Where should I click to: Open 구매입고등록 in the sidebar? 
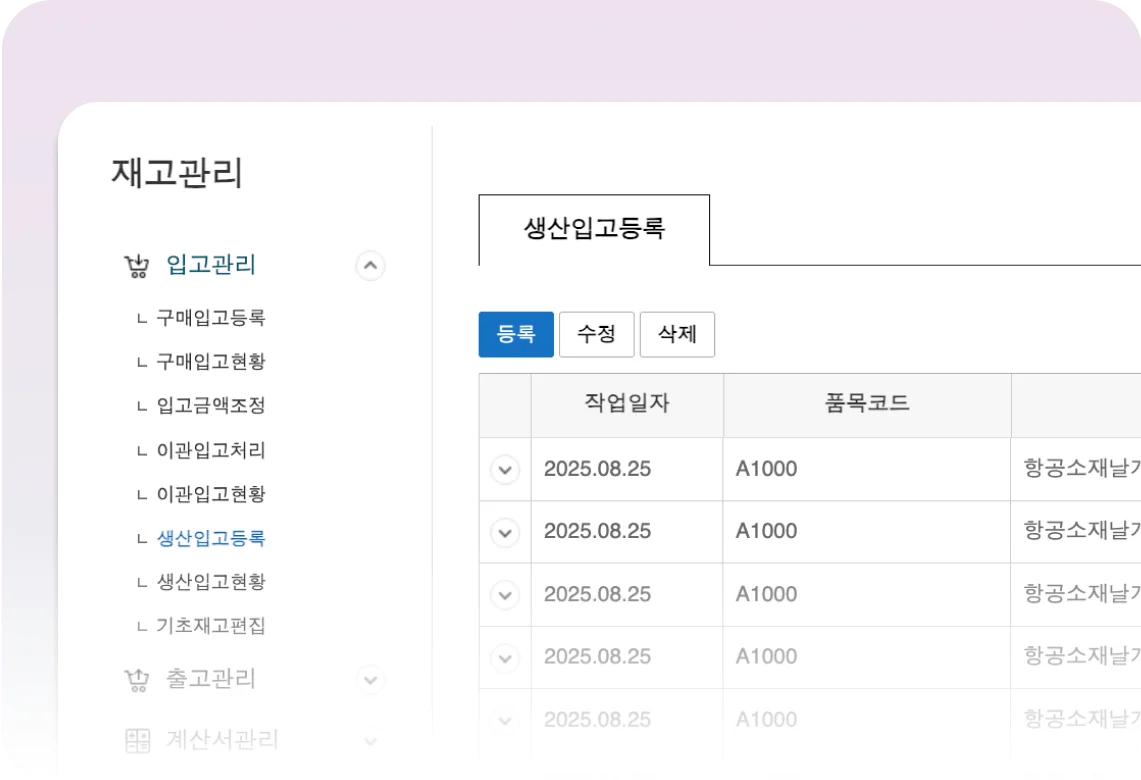[211, 318]
